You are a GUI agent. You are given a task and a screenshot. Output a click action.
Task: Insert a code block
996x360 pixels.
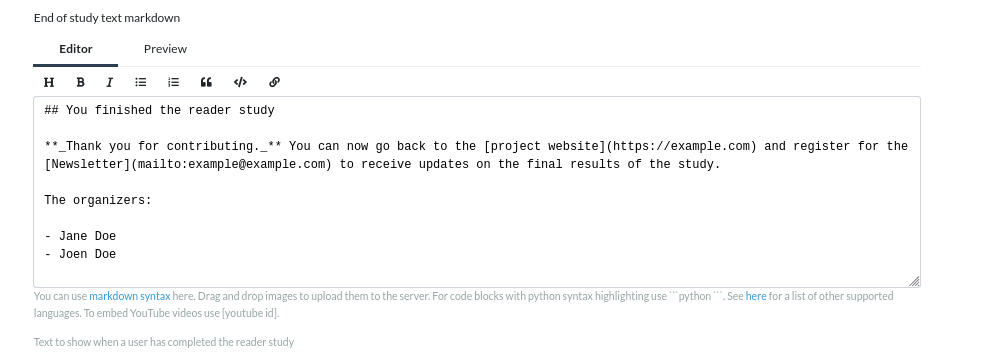click(x=240, y=82)
